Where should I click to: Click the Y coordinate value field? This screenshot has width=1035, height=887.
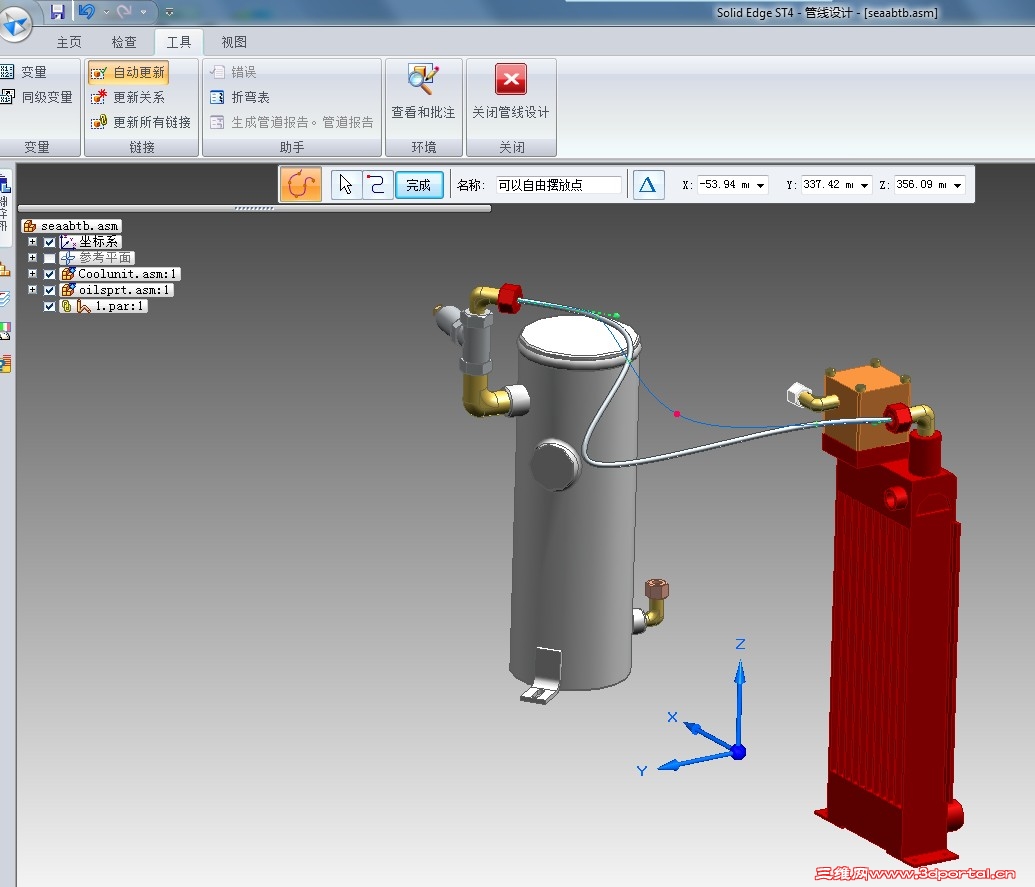(x=829, y=185)
